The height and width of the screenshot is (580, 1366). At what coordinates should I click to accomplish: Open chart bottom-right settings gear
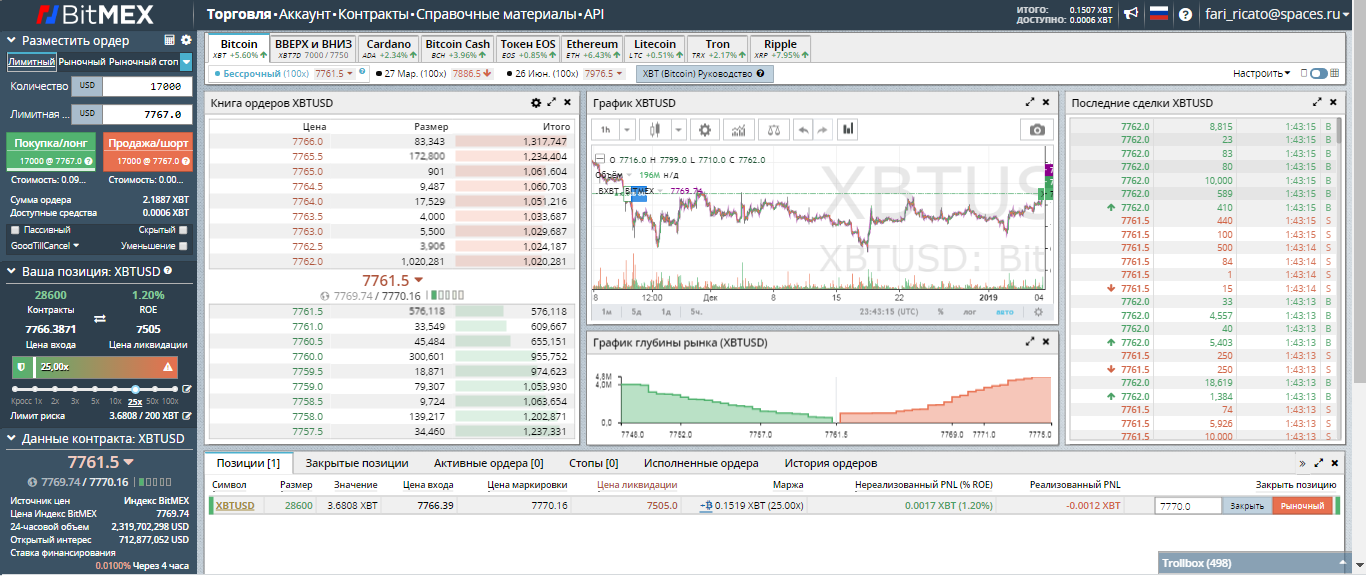[1037, 311]
